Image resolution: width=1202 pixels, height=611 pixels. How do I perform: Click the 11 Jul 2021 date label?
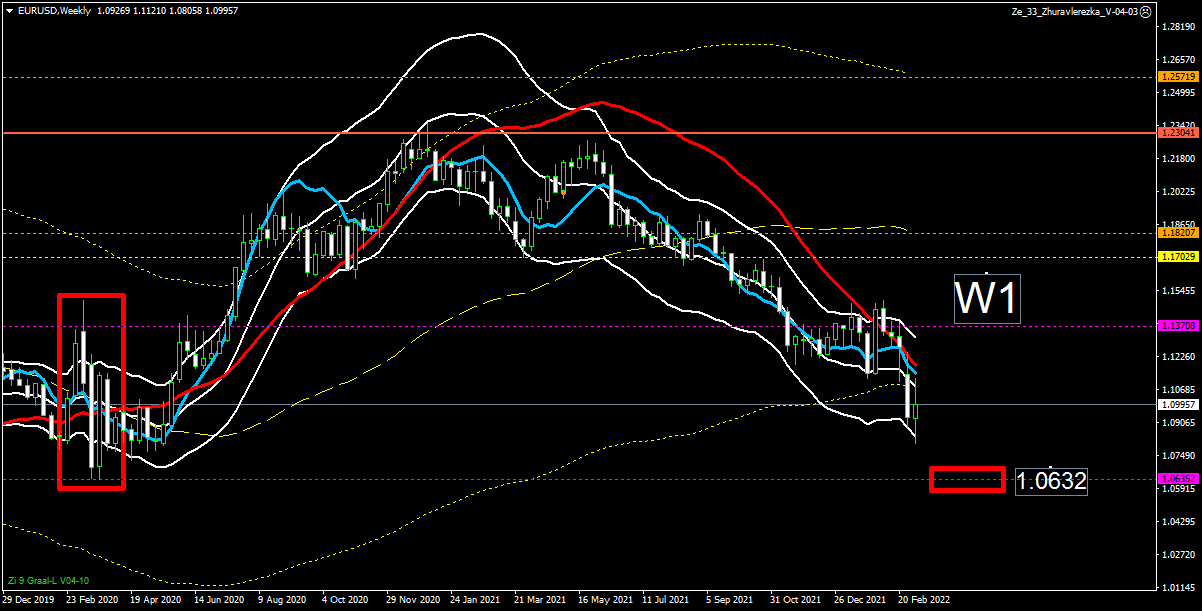pyautogui.click(x=666, y=600)
